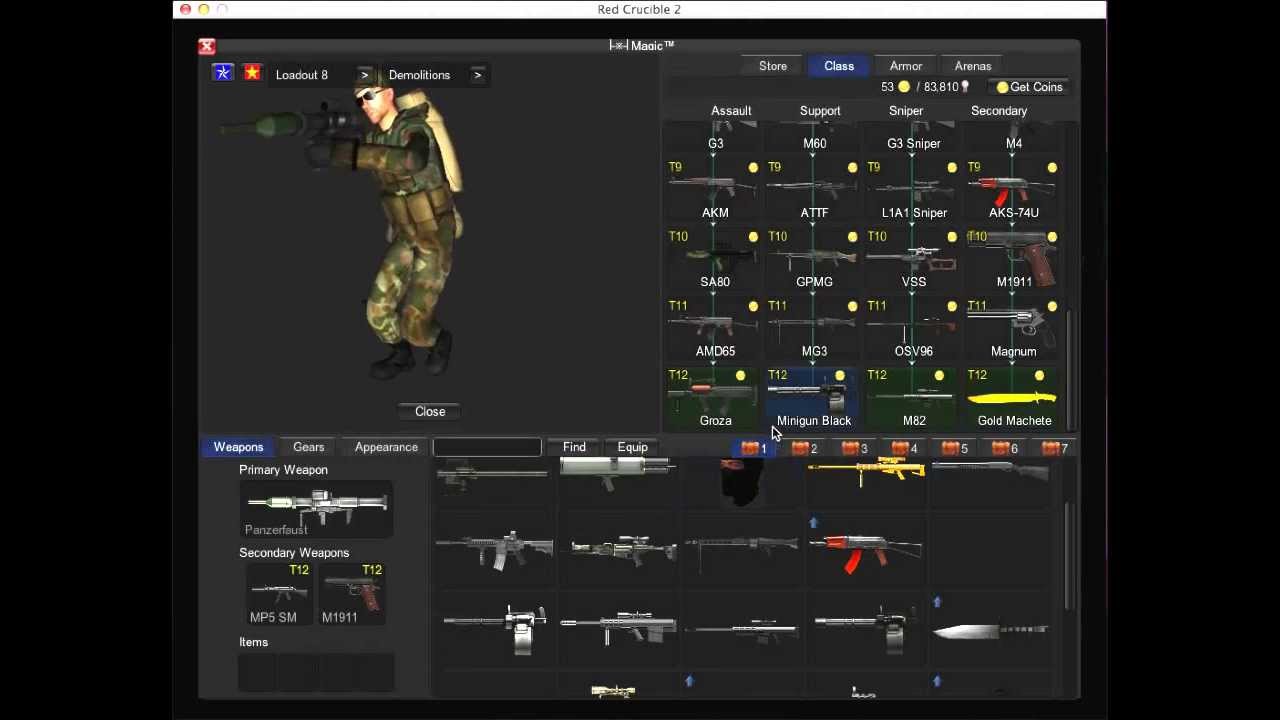Pick the combat knife in the inventory
Viewport: 1280px width, 720px height.
990,630
